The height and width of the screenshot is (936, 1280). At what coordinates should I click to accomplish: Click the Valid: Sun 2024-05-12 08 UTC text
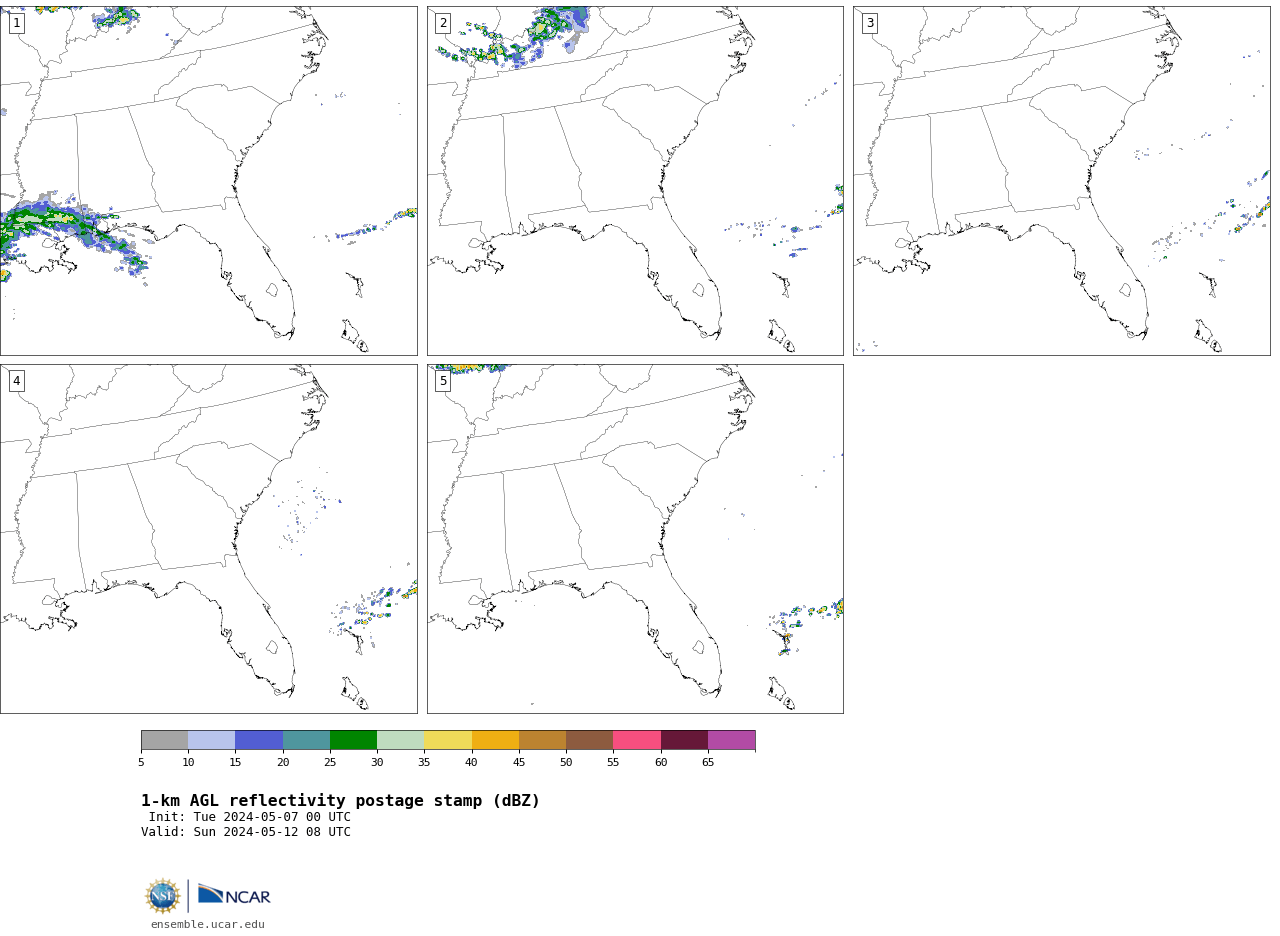click(246, 832)
